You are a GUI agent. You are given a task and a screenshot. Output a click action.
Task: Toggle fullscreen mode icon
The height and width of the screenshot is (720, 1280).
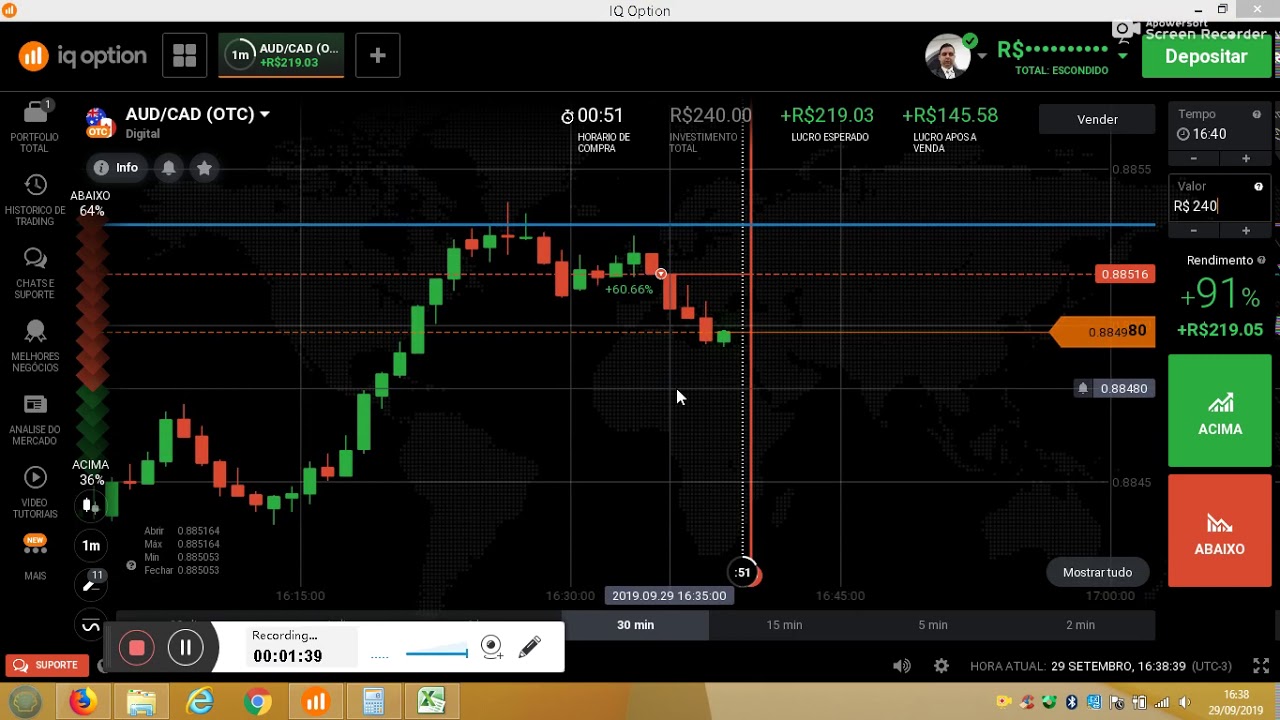pyautogui.click(x=1261, y=666)
